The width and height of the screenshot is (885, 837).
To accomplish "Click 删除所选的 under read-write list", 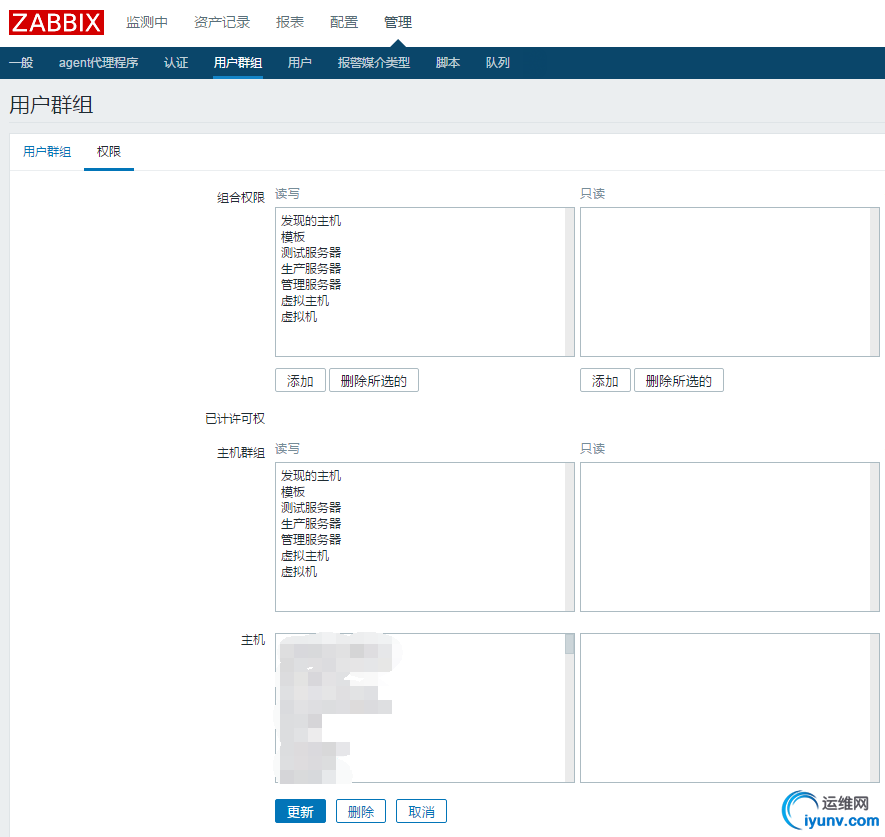I will coord(374,381).
